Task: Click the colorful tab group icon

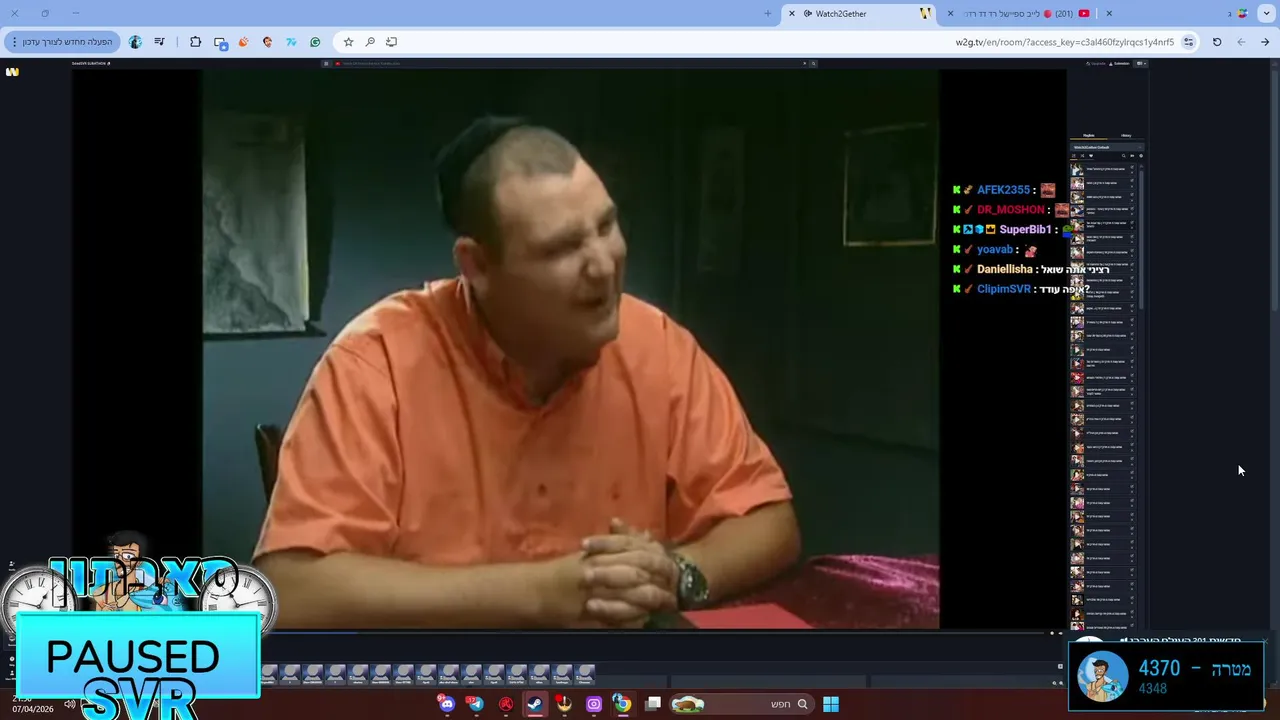Action: (1242, 14)
